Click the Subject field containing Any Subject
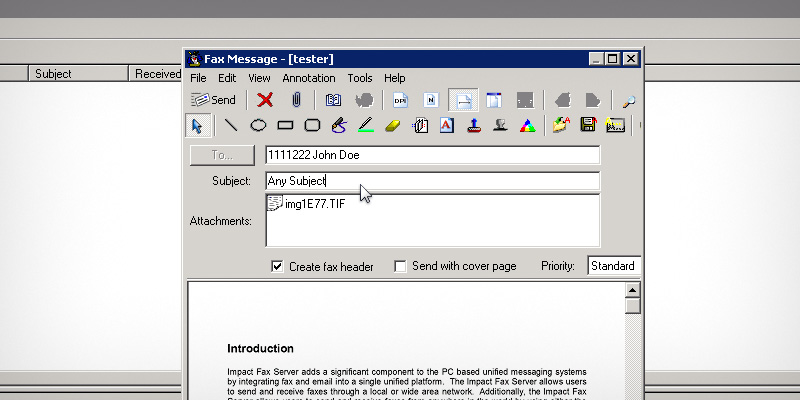The height and width of the screenshot is (400, 800). 432,181
